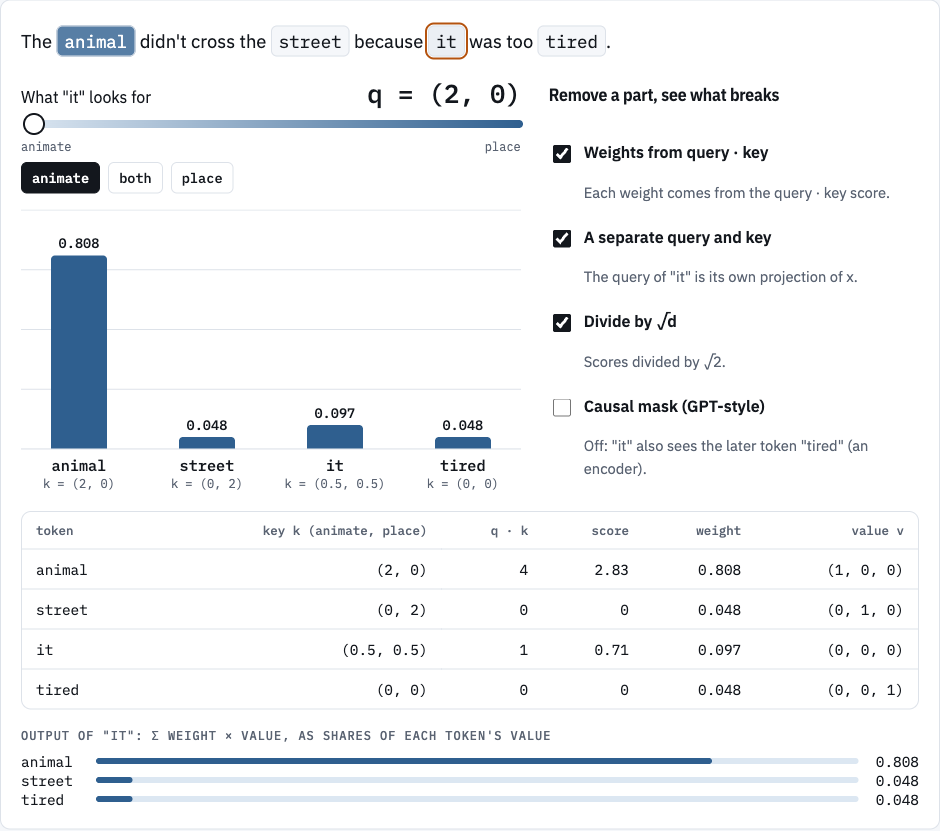Click the street bar in the chart
Viewport: 940px width, 831px height.
click(207, 443)
